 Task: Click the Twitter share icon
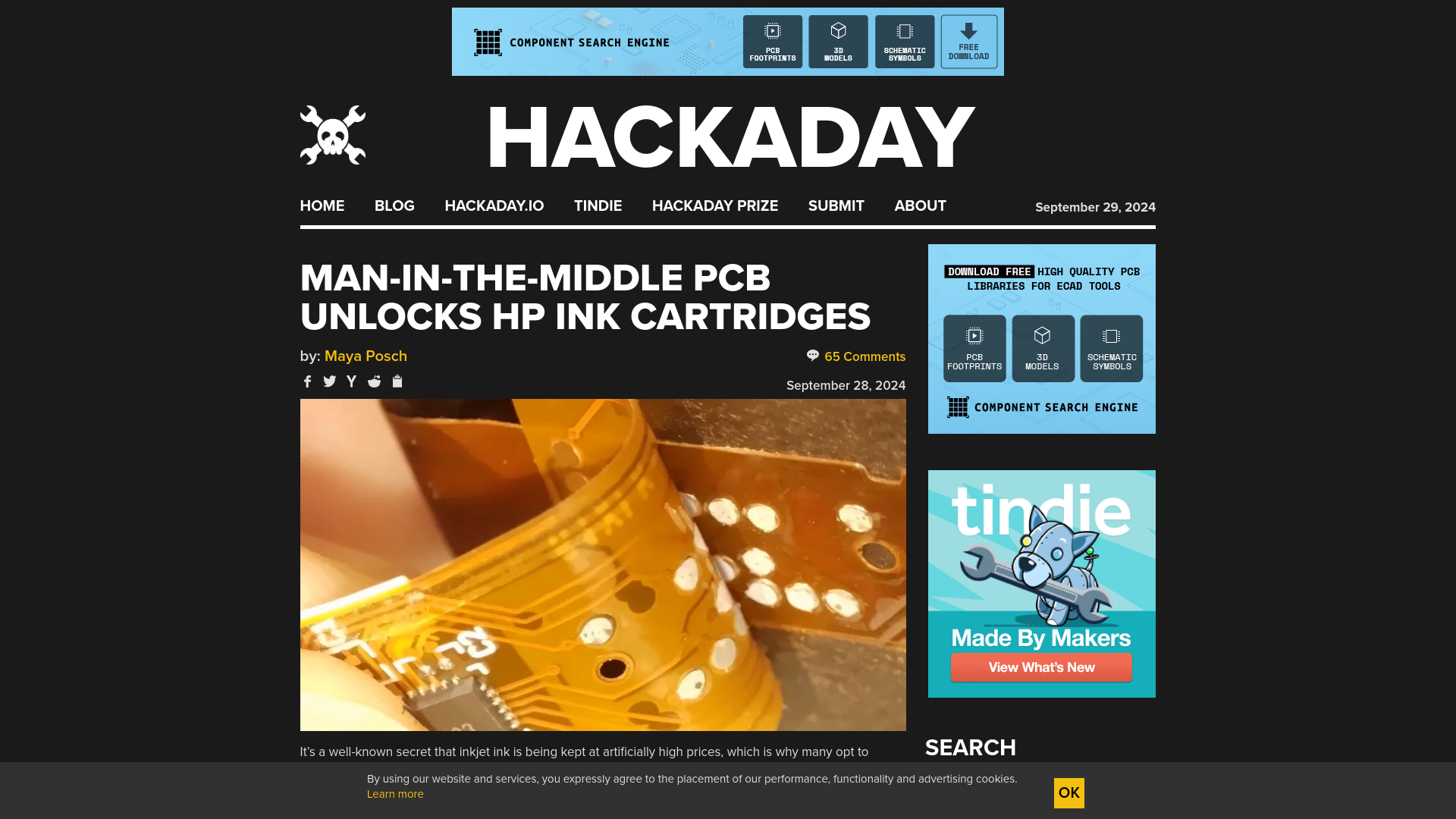tap(329, 381)
